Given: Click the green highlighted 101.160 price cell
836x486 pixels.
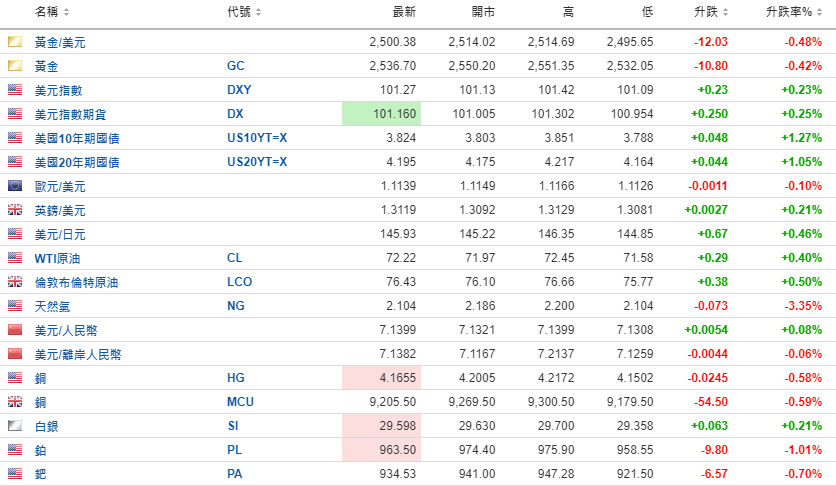Looking at the screenshot, I should pyautogui.click(x=381, y=114).
